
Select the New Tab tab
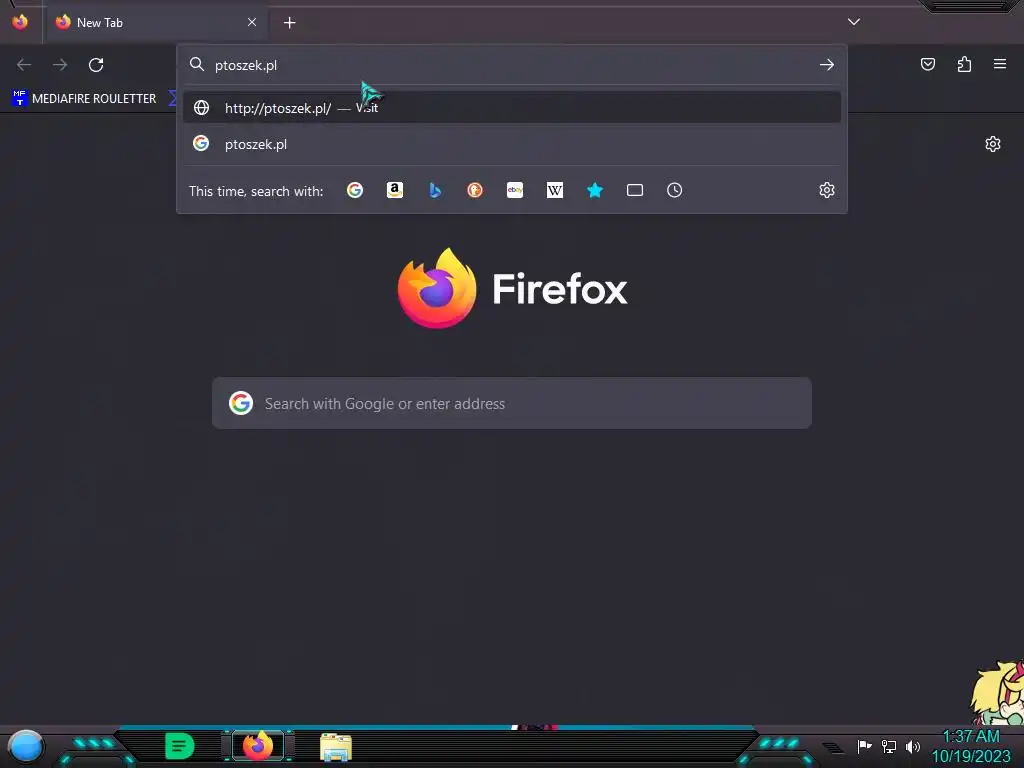tap(156, 22)
